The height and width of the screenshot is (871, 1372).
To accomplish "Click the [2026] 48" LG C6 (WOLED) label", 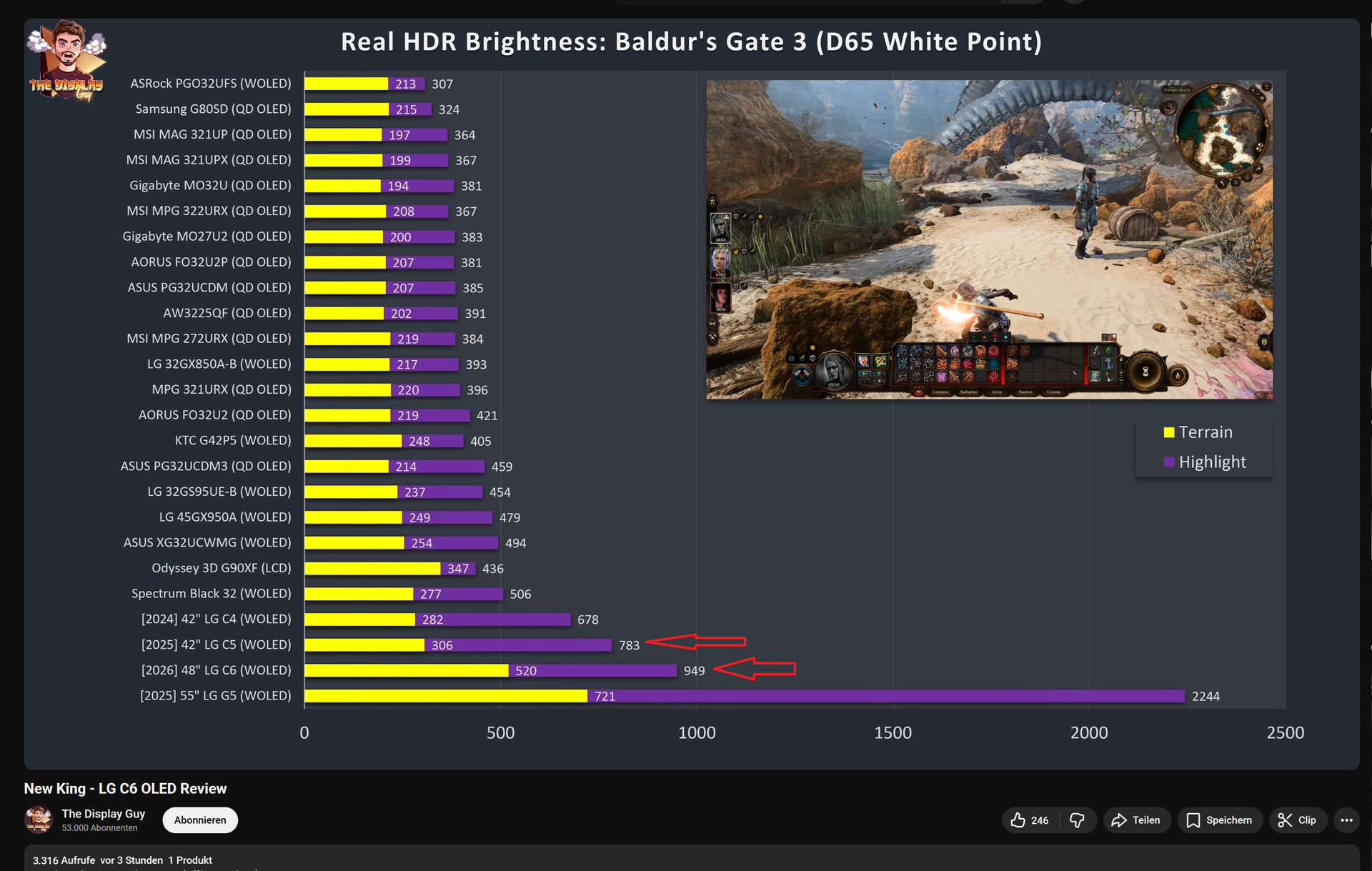I will coord(217,670).
